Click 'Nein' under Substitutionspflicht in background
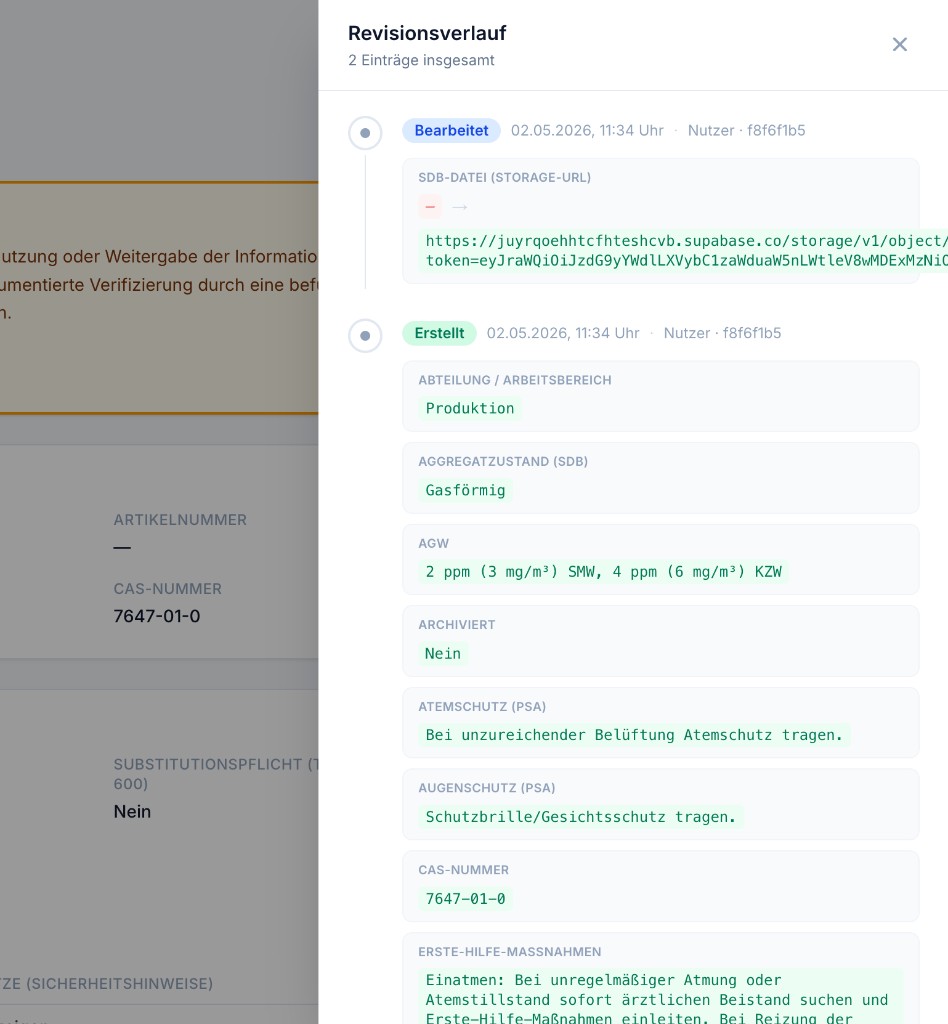The image size is (948, 1024). [x=133, y=812]
